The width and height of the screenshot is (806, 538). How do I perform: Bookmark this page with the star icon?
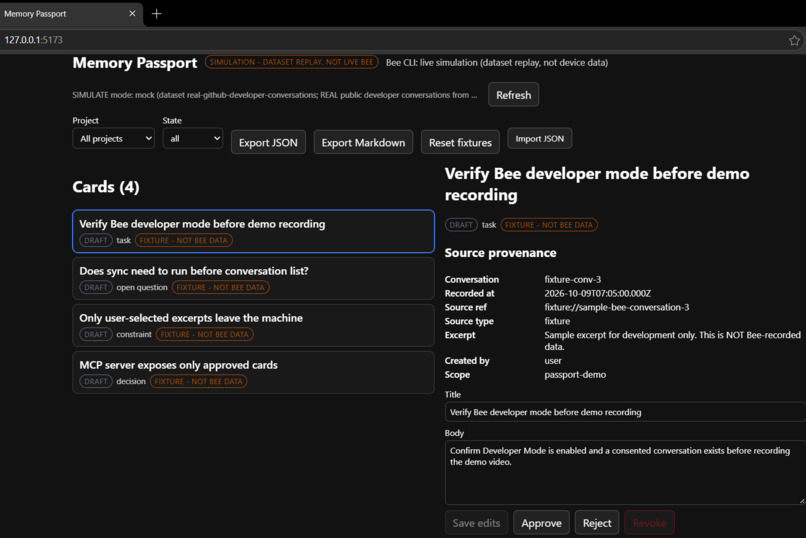point(794,40)
